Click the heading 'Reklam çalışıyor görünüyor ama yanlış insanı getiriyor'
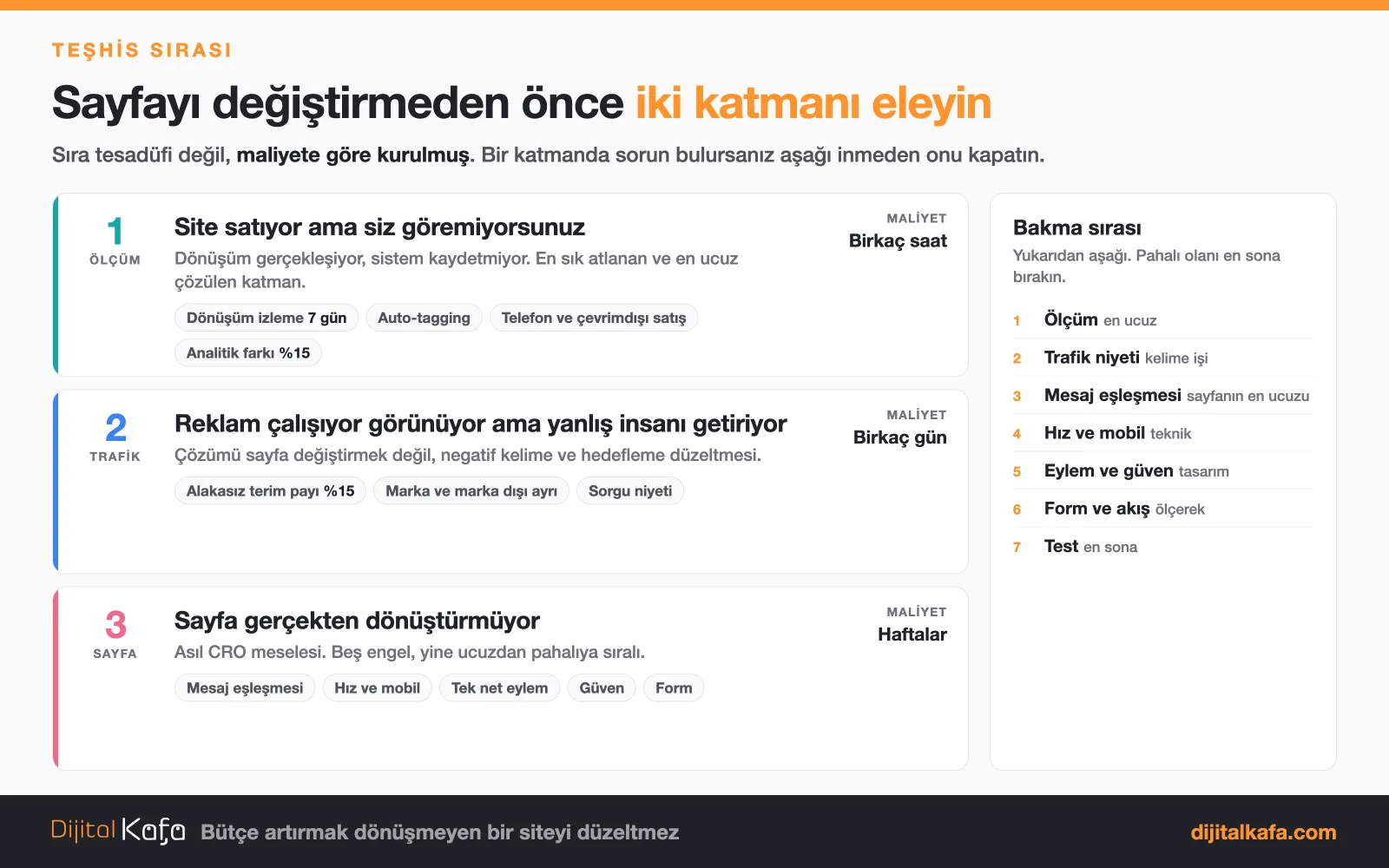1389x868 pixels. point(480,424)
